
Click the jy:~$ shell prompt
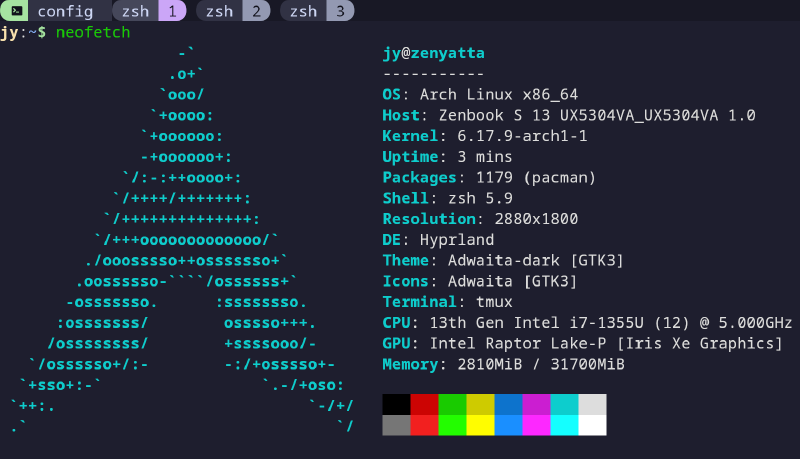pyautogui.click(x=23, y=33)
